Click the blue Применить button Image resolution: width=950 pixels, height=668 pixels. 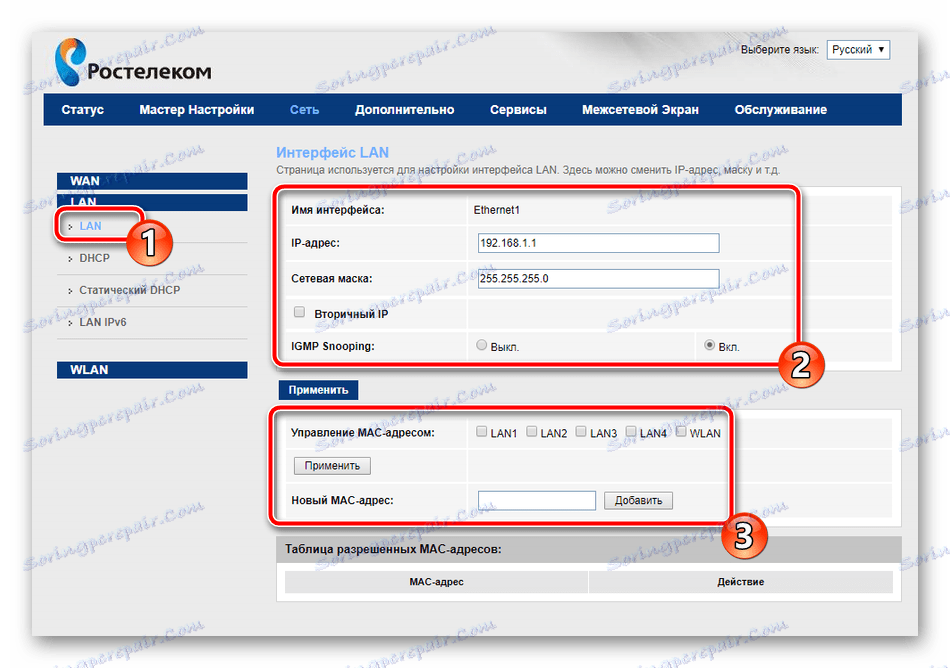(x=318, y=390)
